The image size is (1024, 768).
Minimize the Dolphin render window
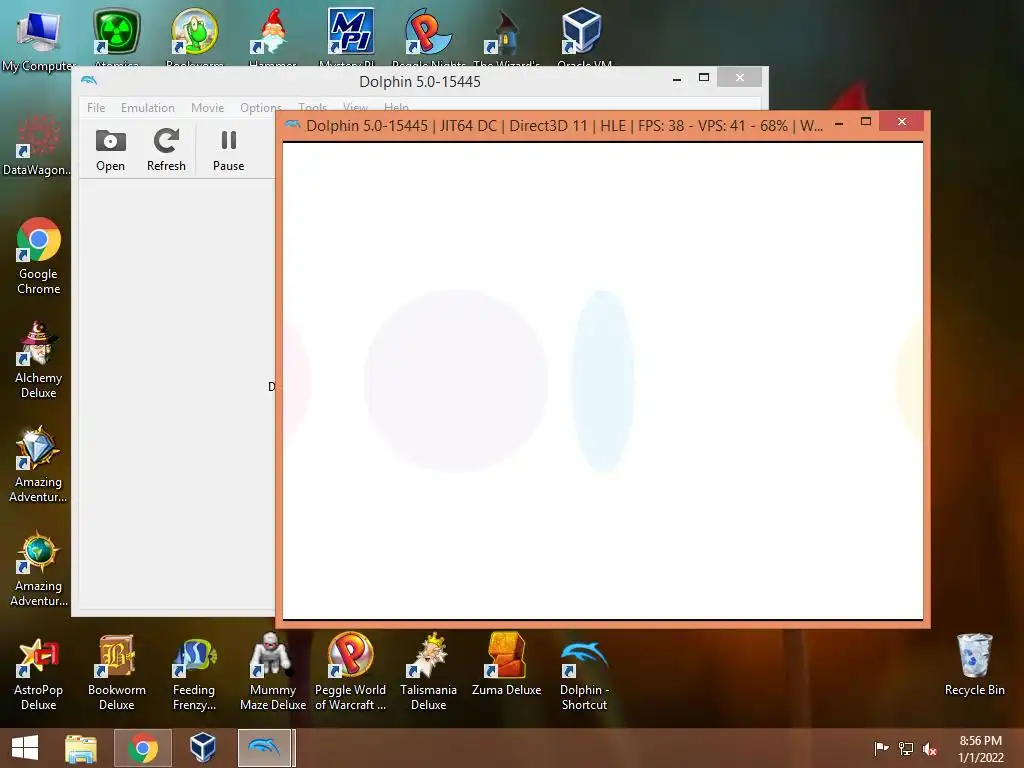tap(839, 123)
